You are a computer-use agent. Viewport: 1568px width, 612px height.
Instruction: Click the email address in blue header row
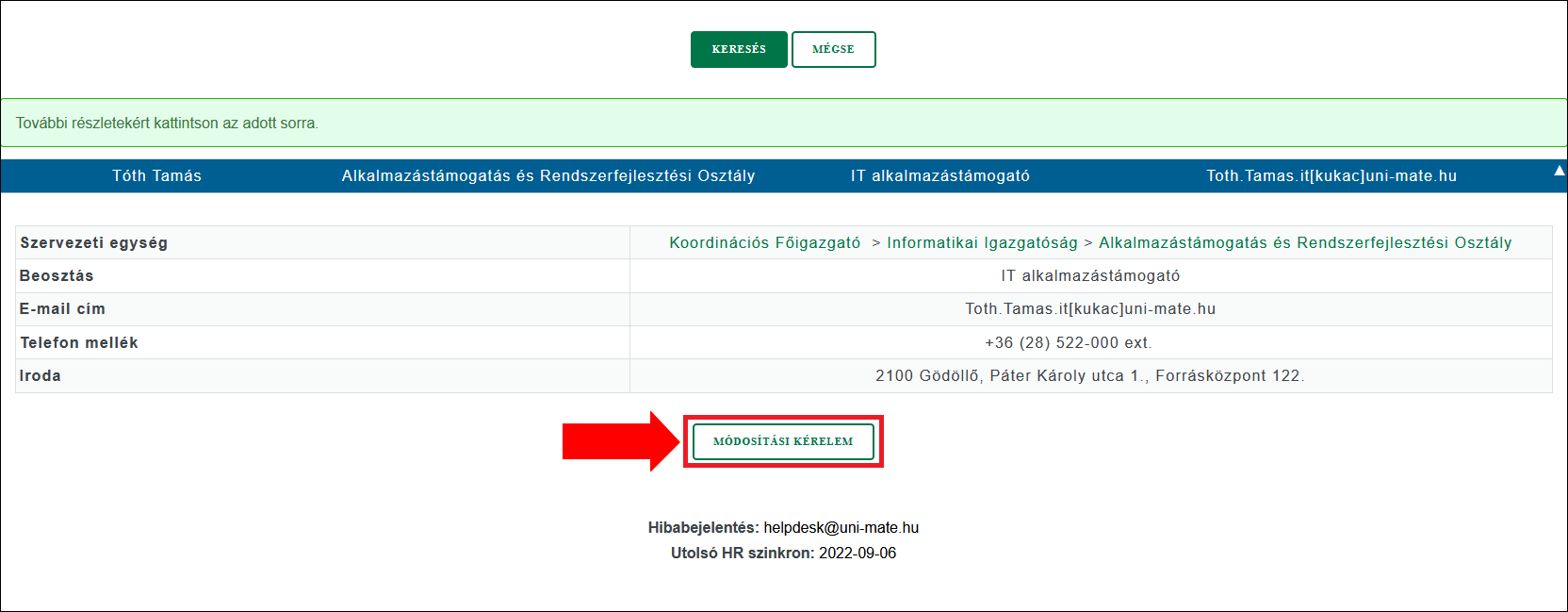coord(1331,176)
